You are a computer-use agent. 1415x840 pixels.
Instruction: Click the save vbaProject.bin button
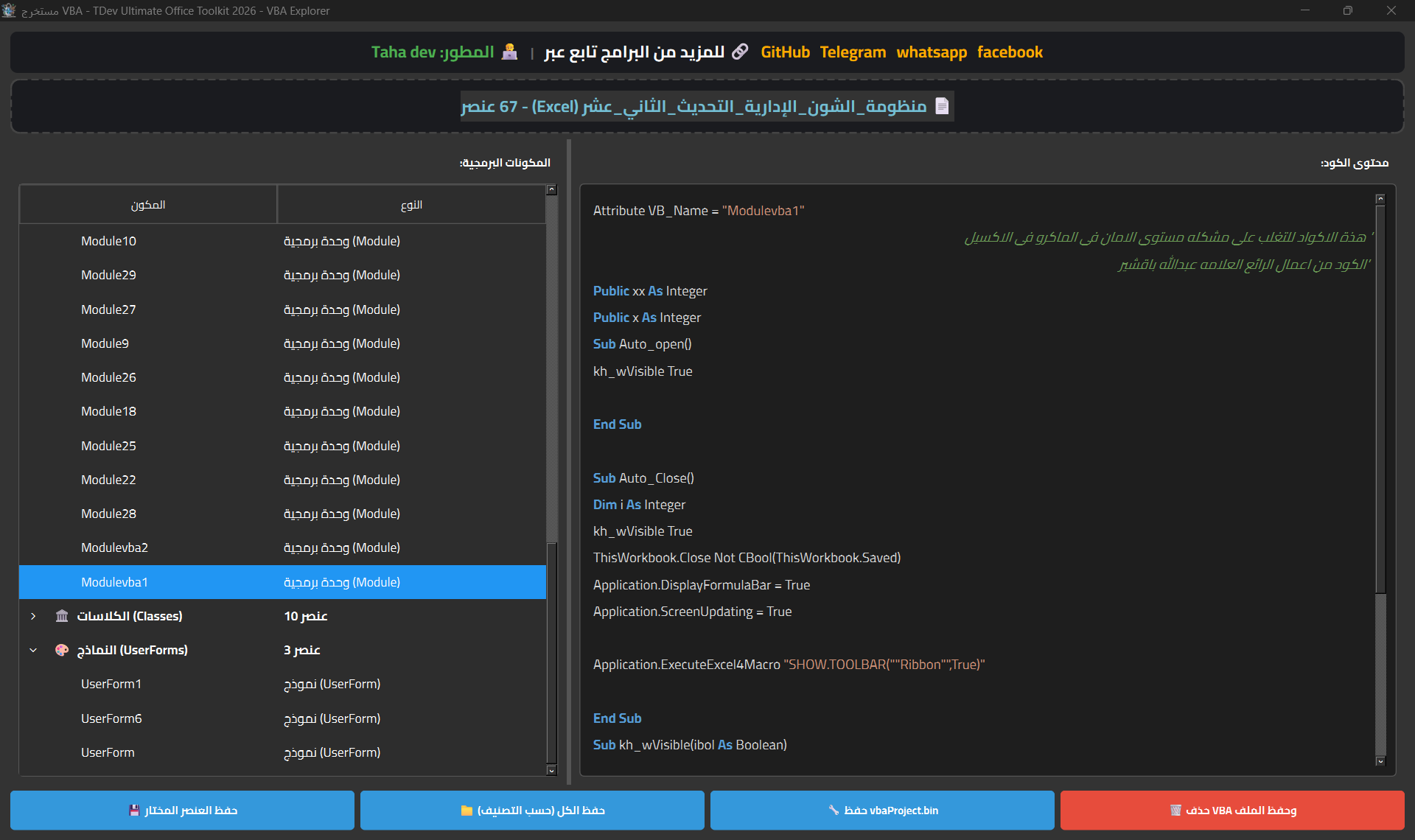(x=882, y=810)
